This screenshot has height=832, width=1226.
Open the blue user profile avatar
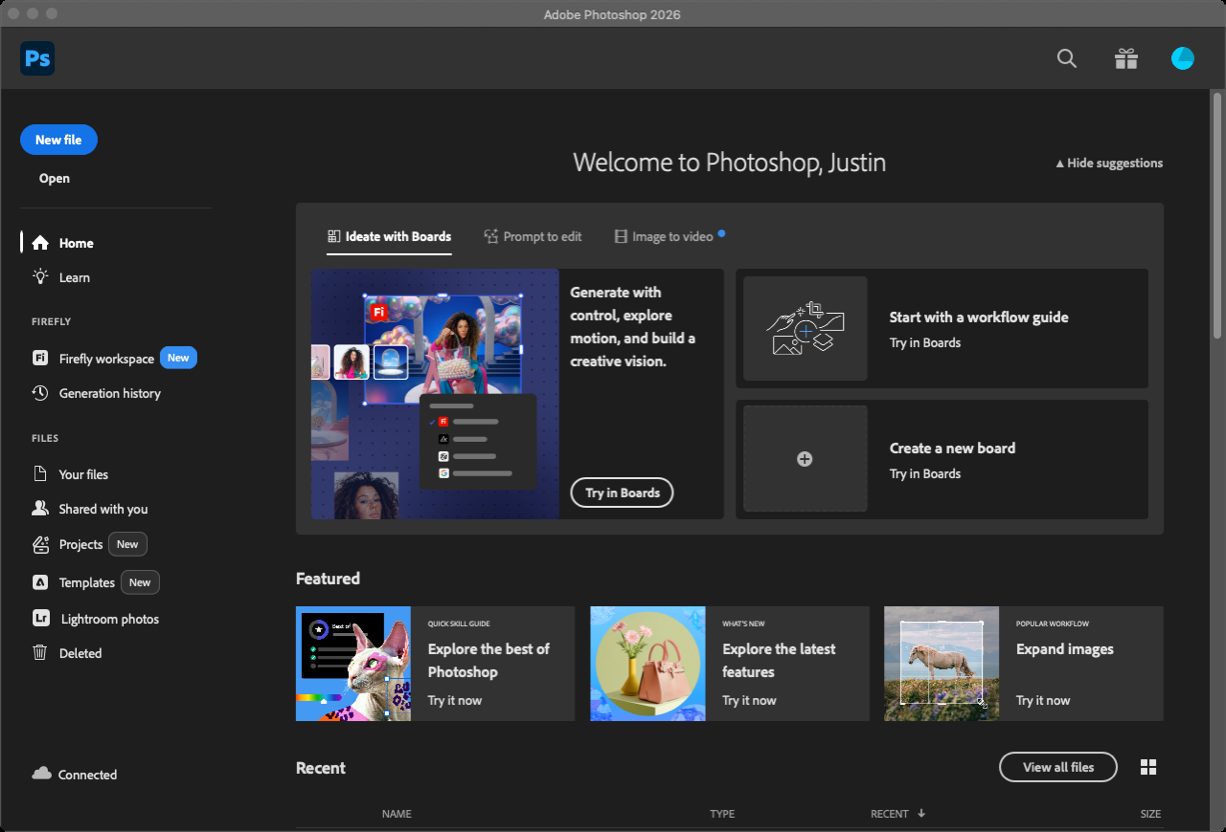tap(1183, 58)
